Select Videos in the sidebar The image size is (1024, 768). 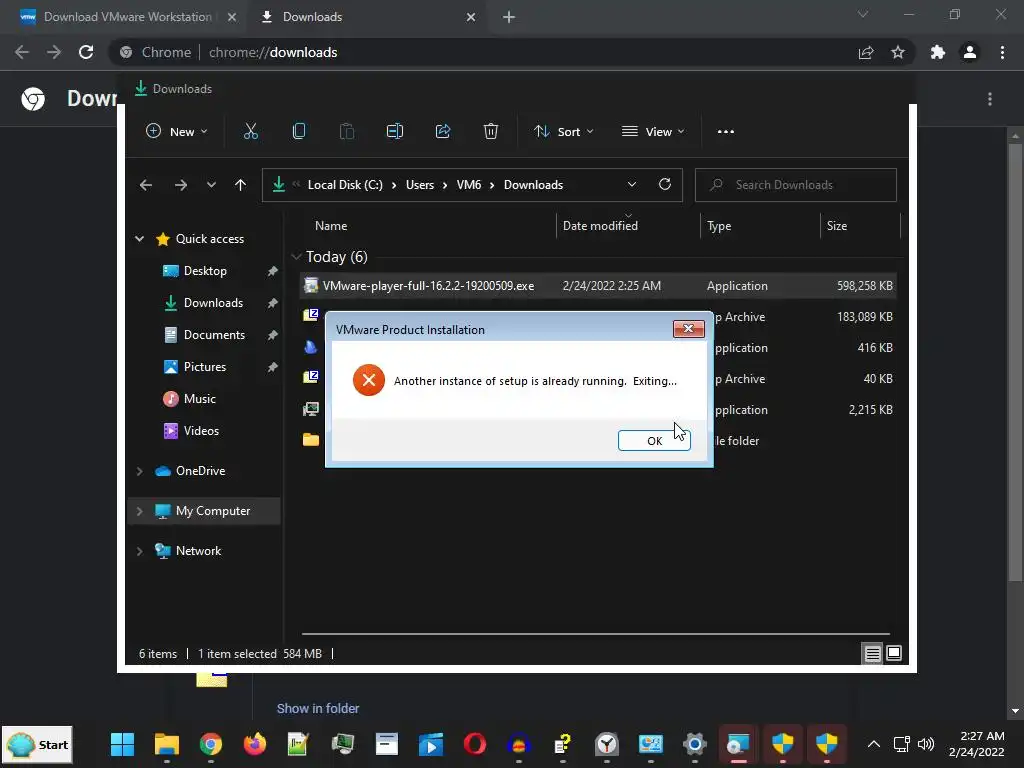(201, 430)
